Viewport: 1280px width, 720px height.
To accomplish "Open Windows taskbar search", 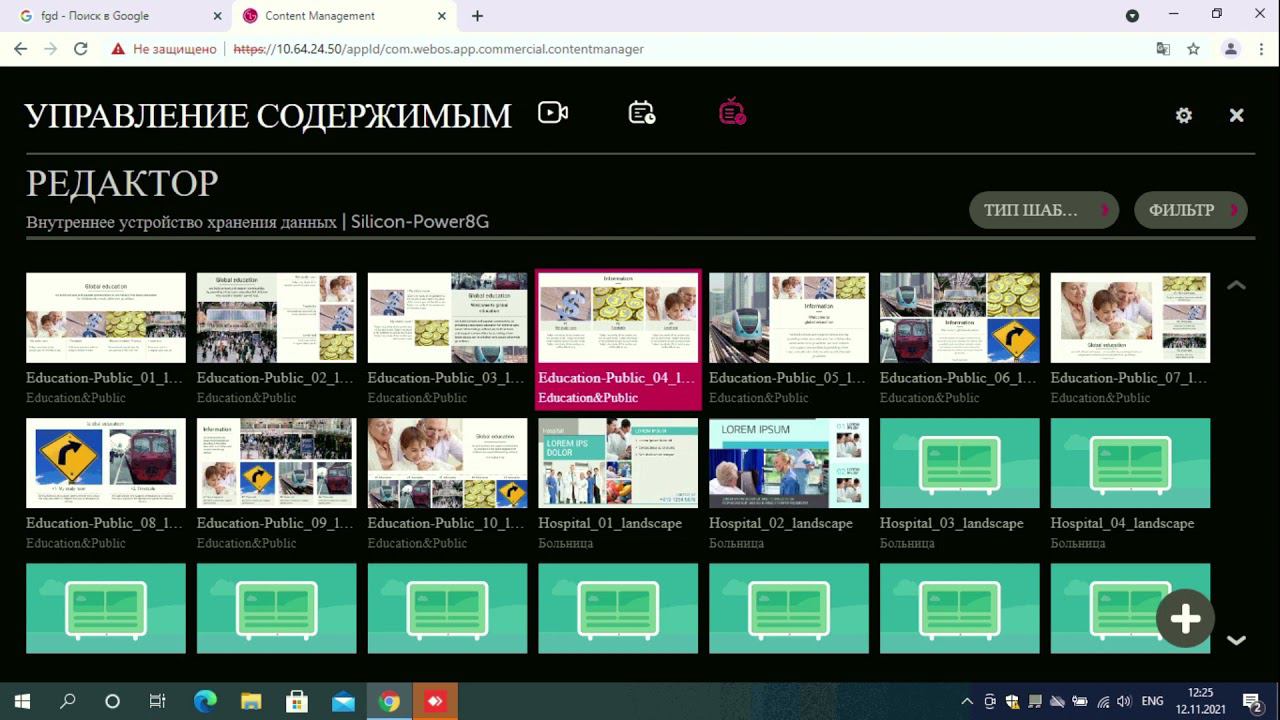I will 67,701.
